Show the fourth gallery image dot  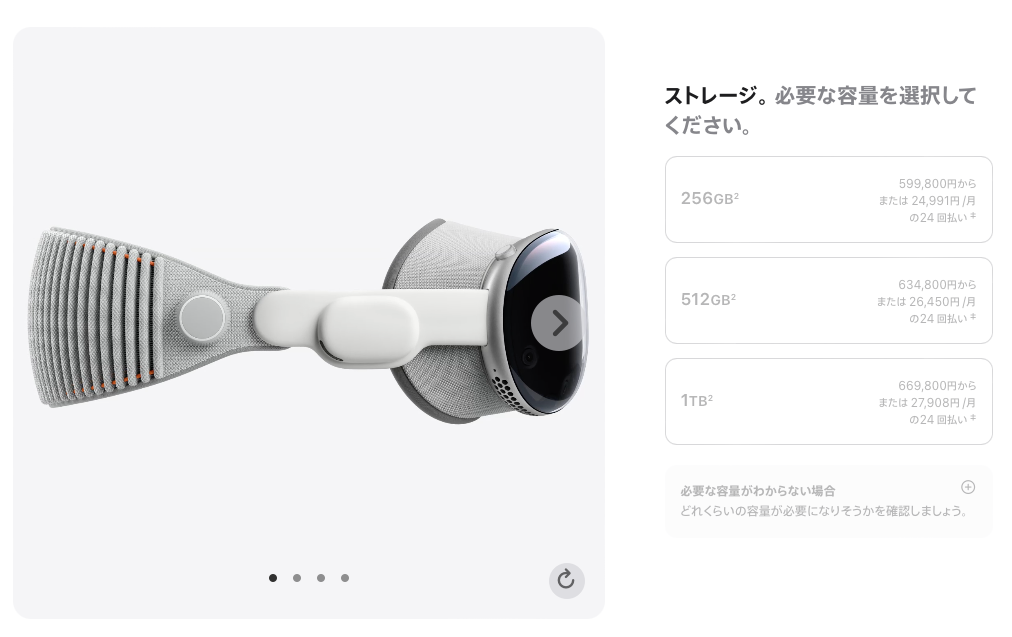(345, 578)
